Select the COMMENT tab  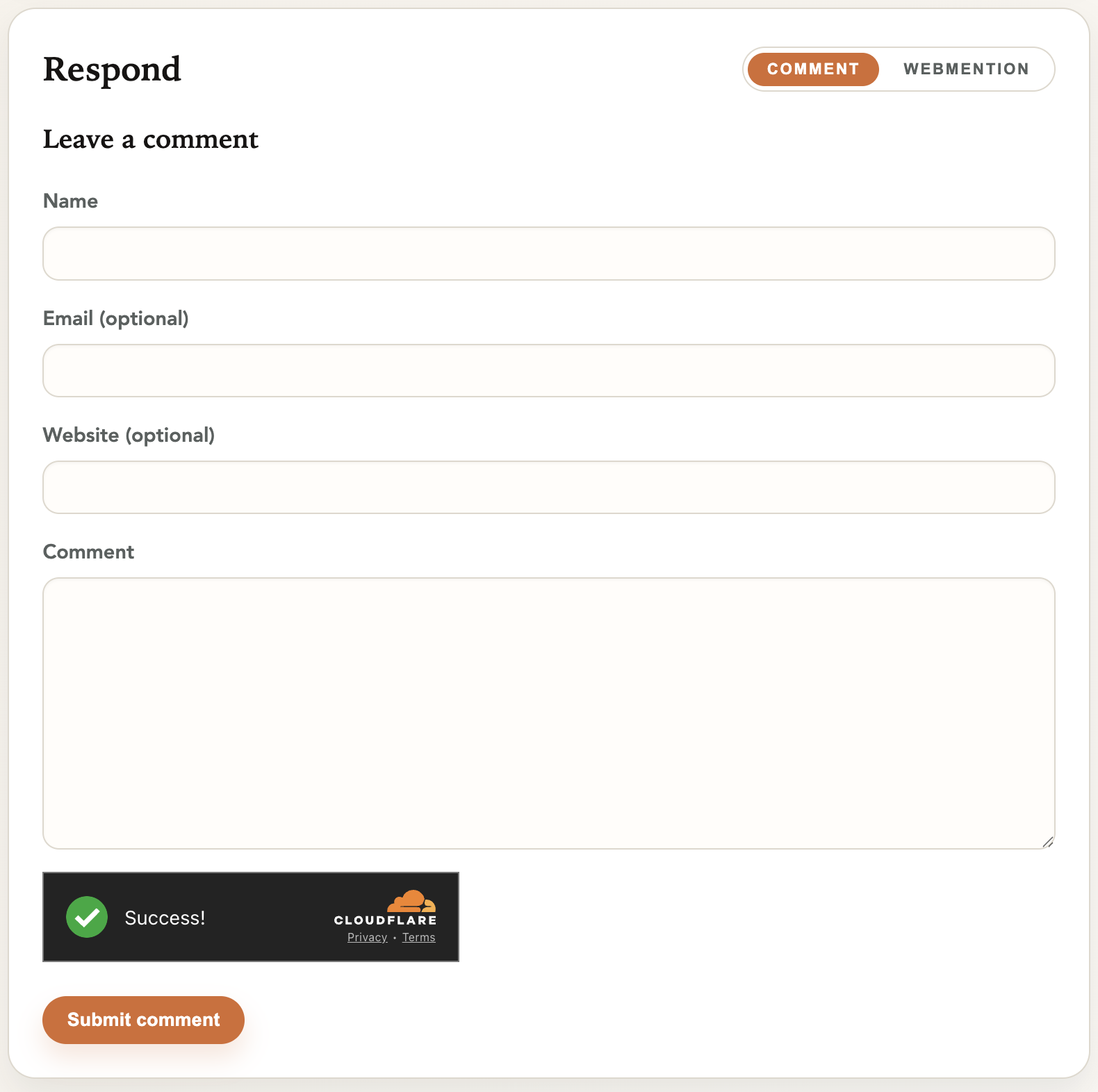tap(812, 69)
